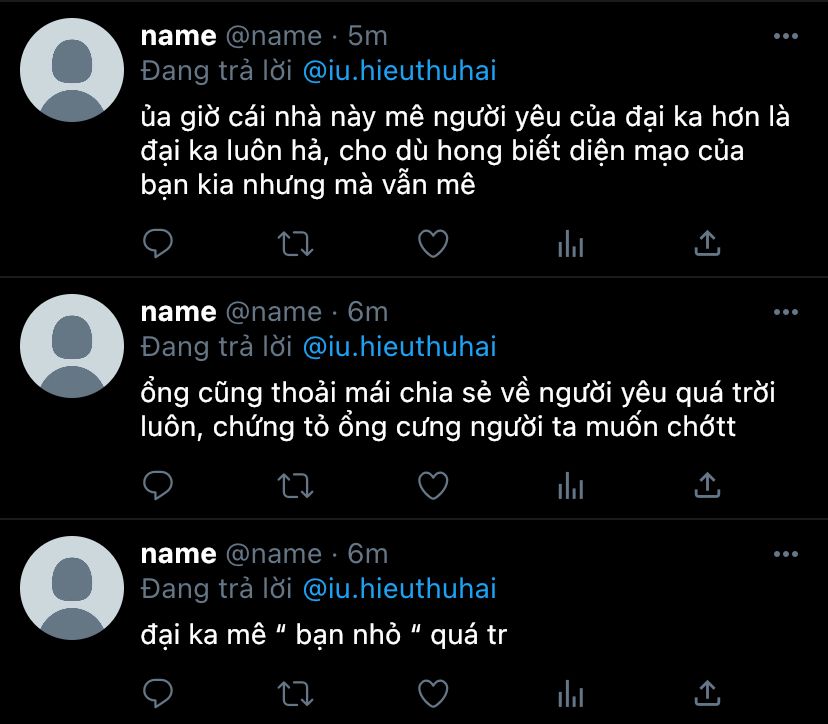
Task: Share the first tweet from 5m ago
Action: pyautogui.click(x=707, y=243)
